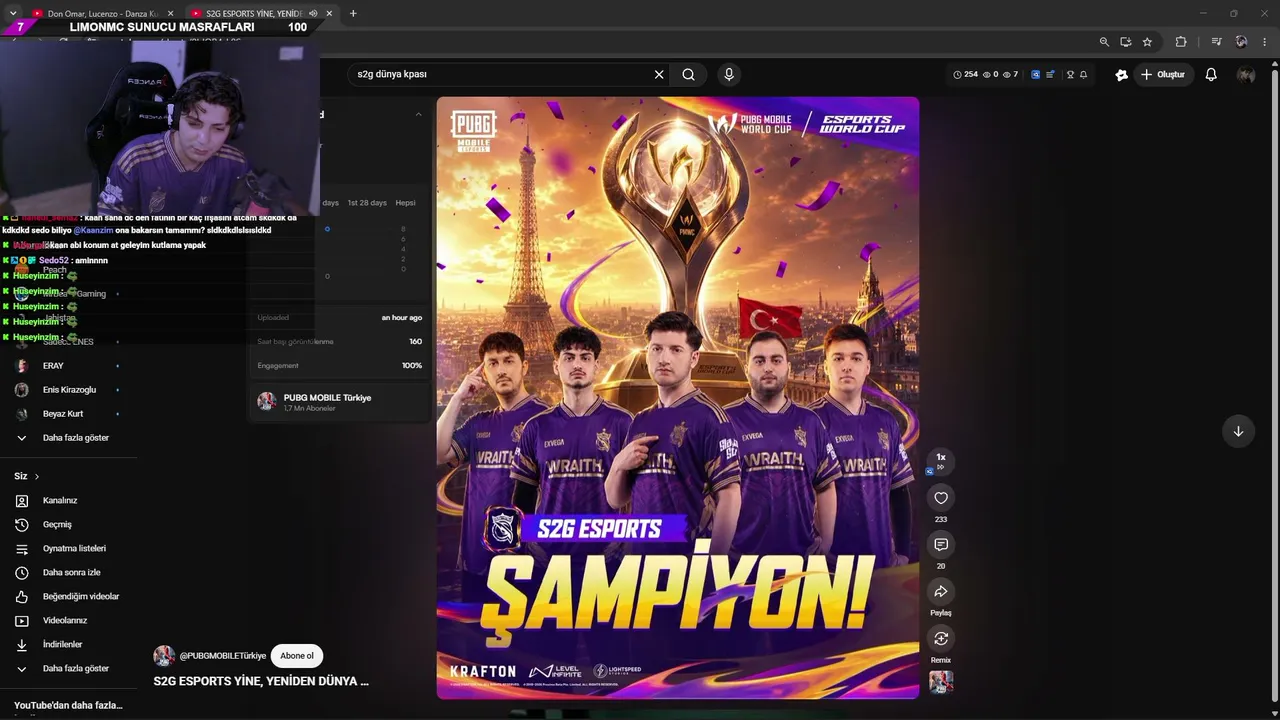Open the browser Extensions puzzle menu
Viewport: 1280px width, 720px height.
point(1181,42)
